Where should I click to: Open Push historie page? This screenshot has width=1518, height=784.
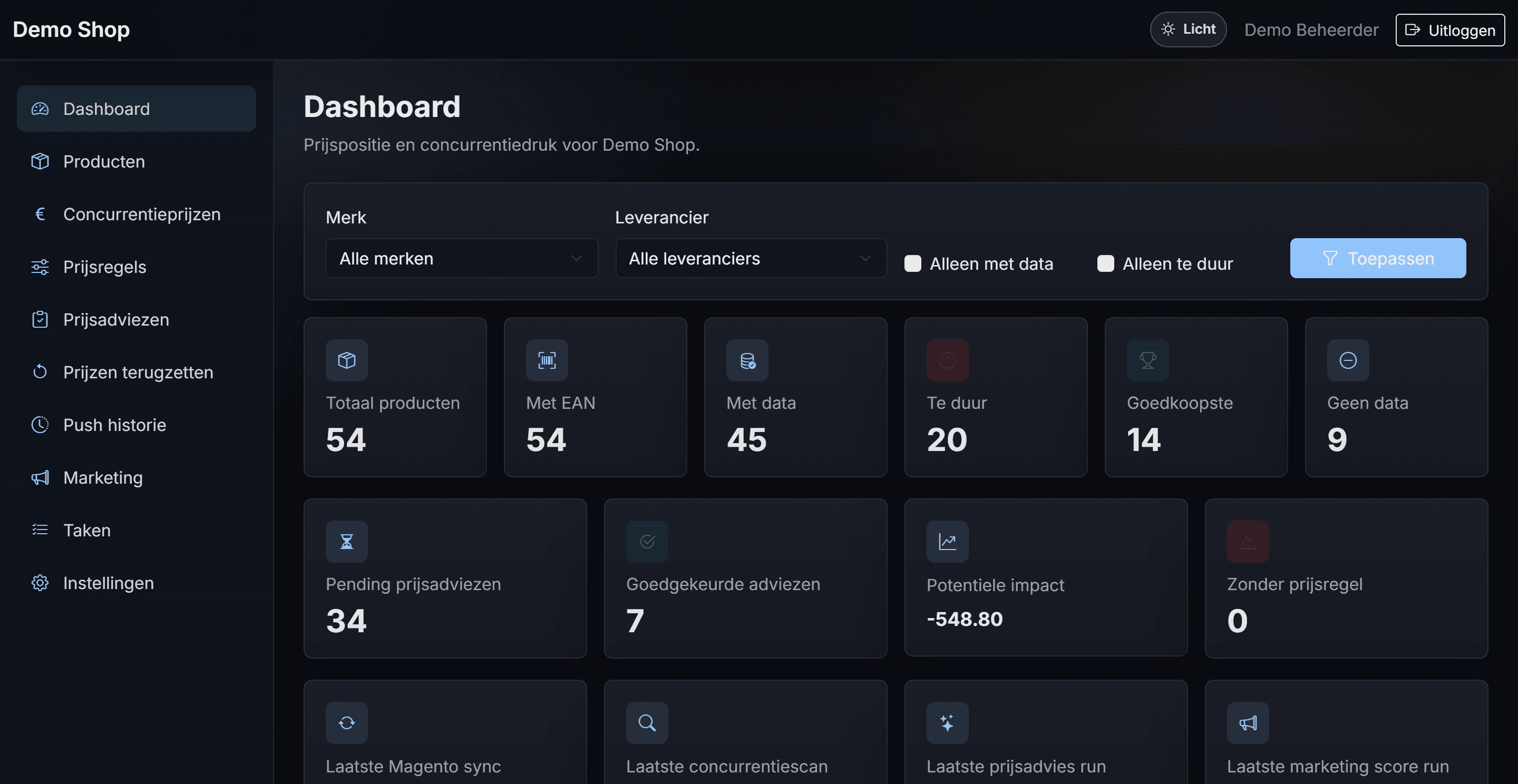pyautogui.click(x=136, y=425)
